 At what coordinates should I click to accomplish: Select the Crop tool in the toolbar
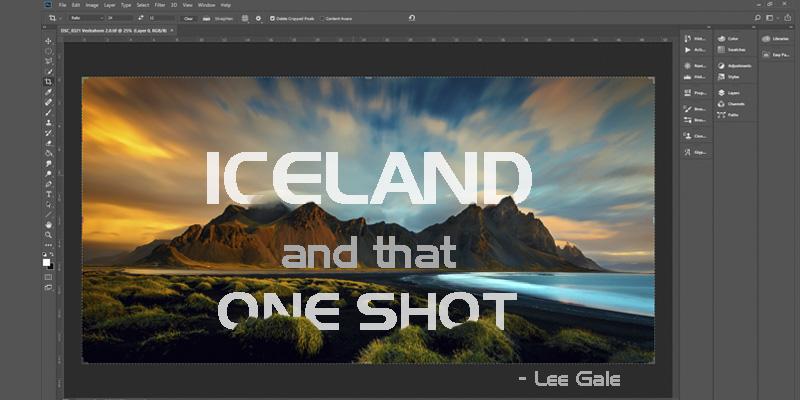(x=48, y=82)
